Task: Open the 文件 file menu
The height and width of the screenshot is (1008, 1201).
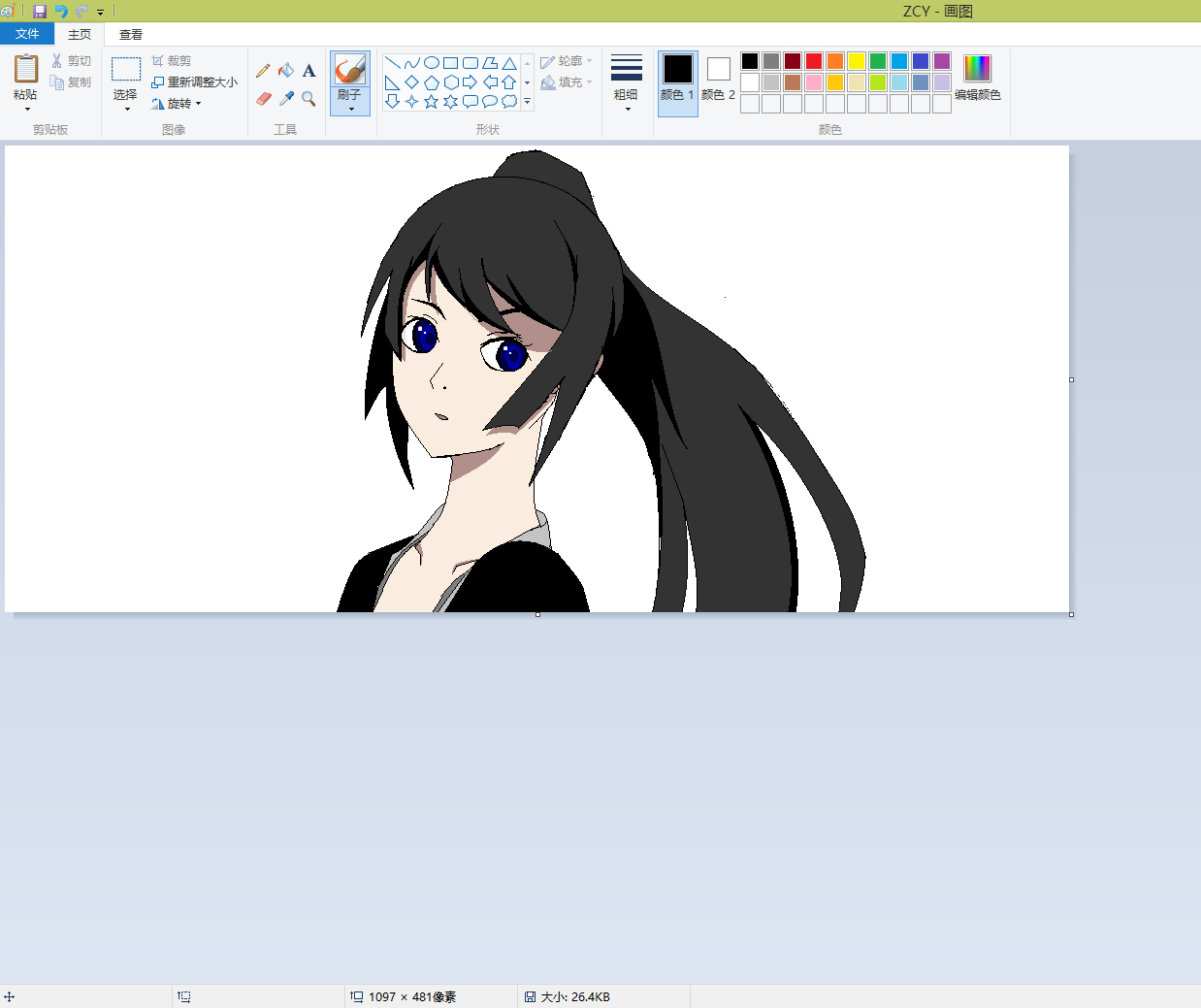Action: tap(27, 34)
